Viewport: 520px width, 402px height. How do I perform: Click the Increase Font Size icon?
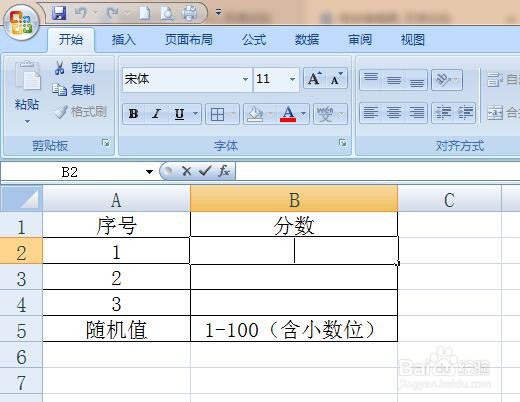[x=315, y=79]
